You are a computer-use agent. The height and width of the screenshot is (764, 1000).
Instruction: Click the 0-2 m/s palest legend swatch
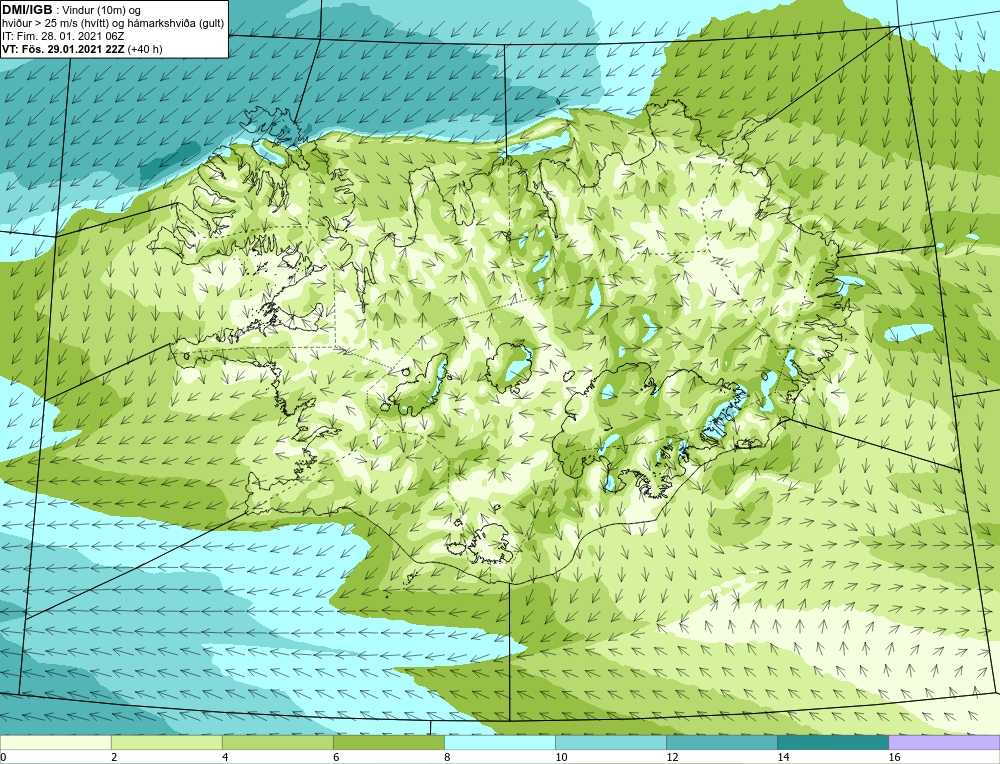(x=55, y=742)
